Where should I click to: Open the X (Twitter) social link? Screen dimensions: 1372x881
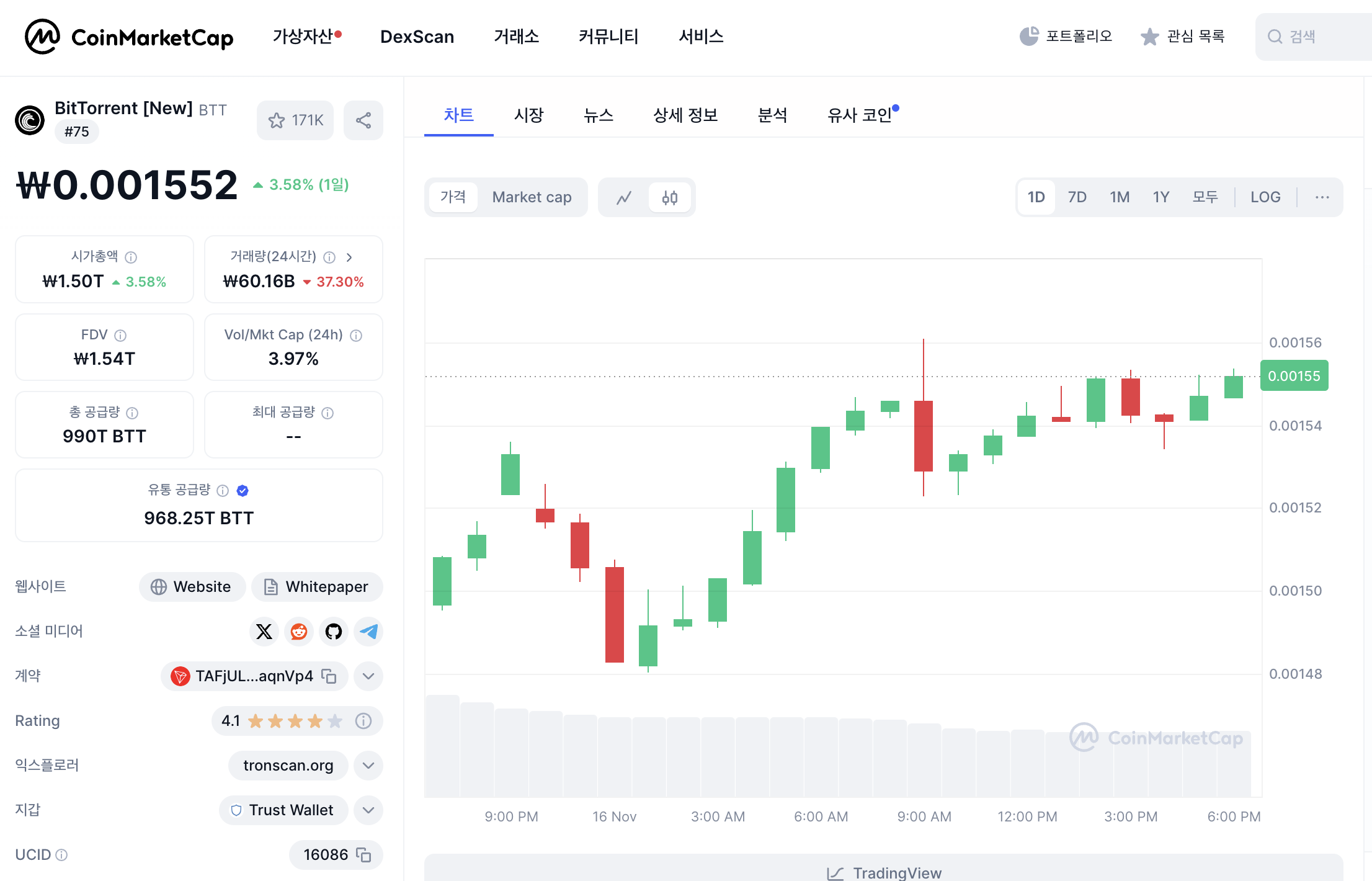coord(264,632)
